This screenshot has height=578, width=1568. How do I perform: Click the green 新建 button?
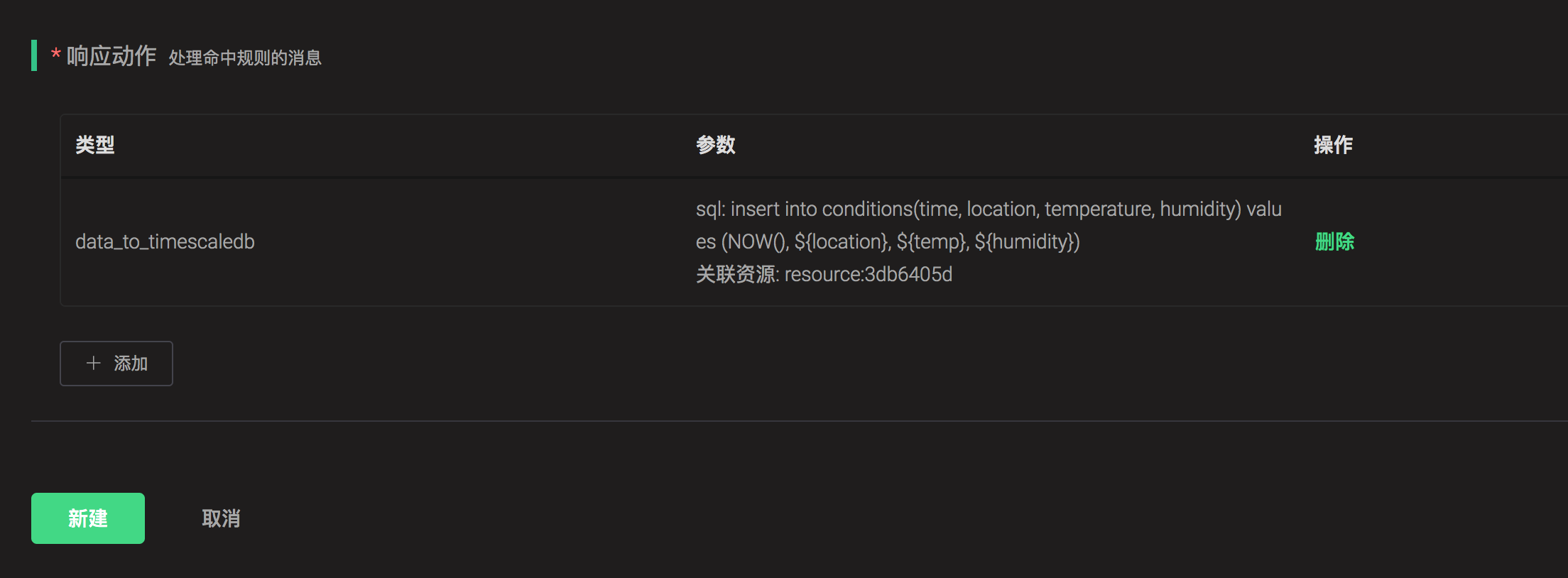click(88, 518)
